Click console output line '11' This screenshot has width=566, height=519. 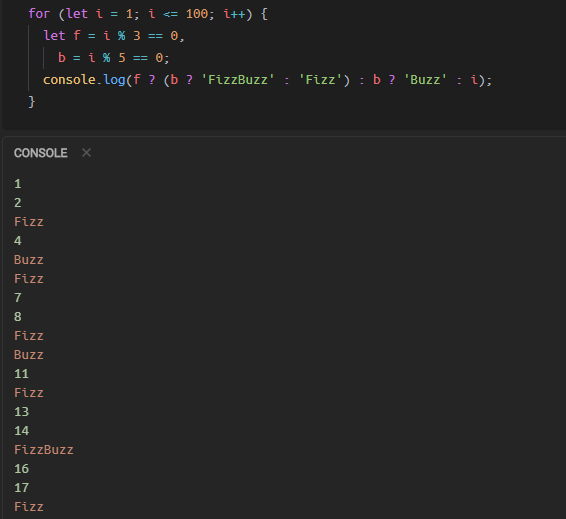(21, 374)
